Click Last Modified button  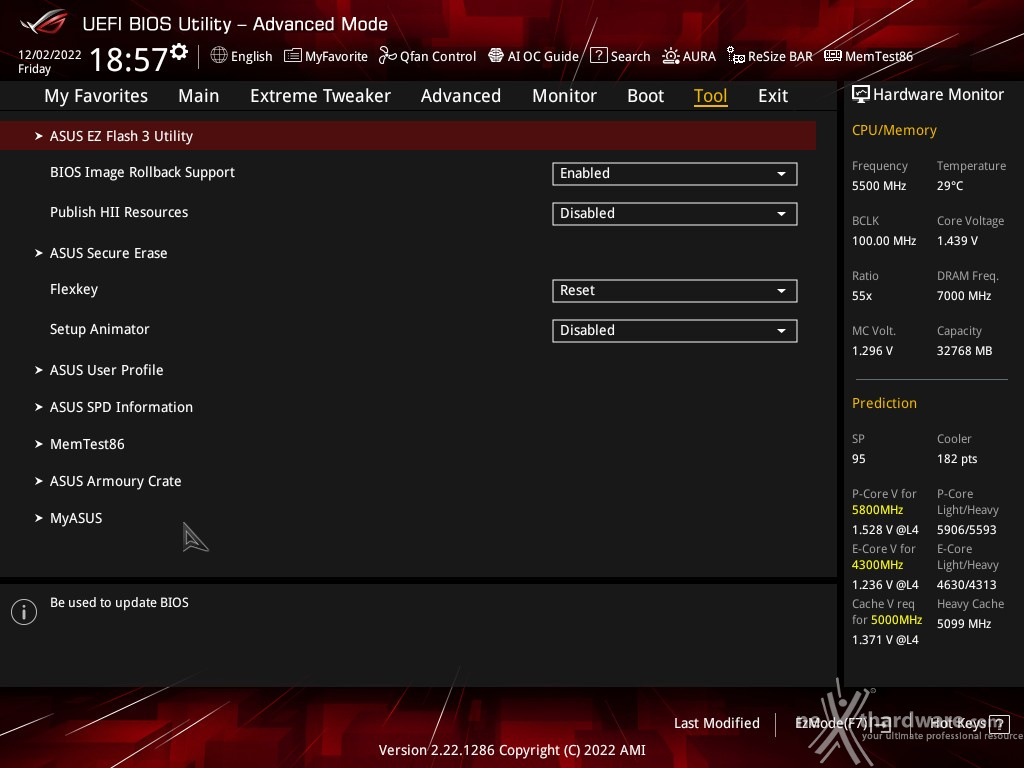coord(716,724)
